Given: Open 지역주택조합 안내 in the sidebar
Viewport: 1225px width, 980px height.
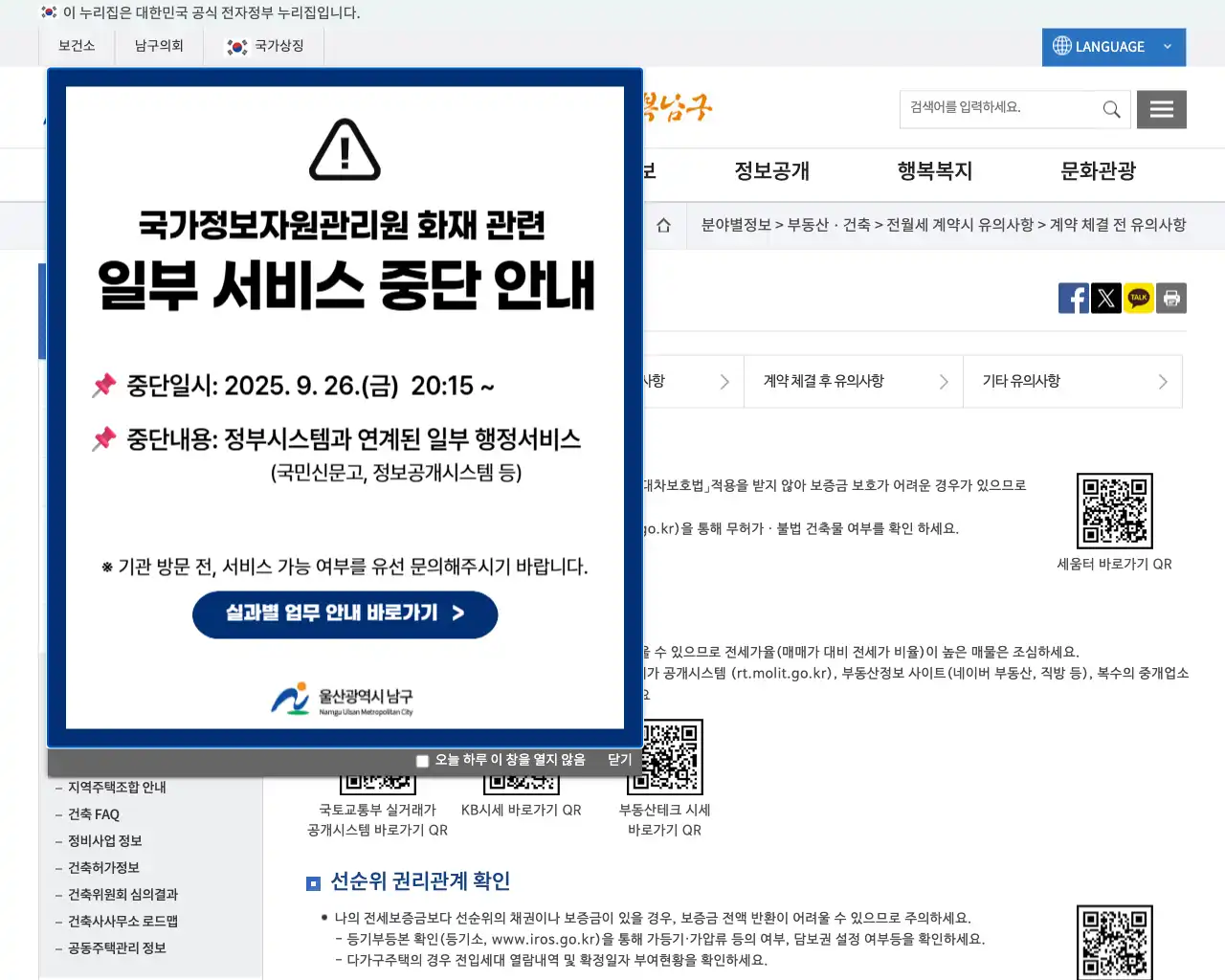Looking at the screenshot, I should pos(117,788).
